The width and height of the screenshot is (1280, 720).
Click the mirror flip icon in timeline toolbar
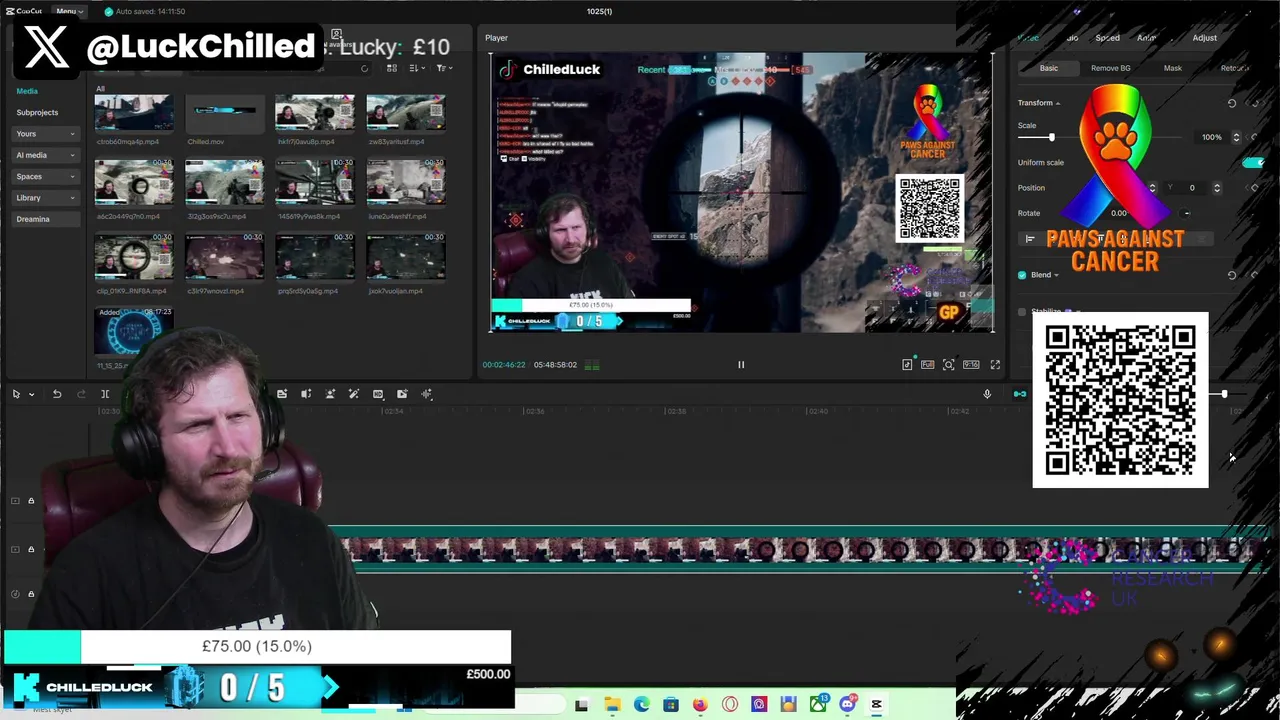tap(306, 394)
